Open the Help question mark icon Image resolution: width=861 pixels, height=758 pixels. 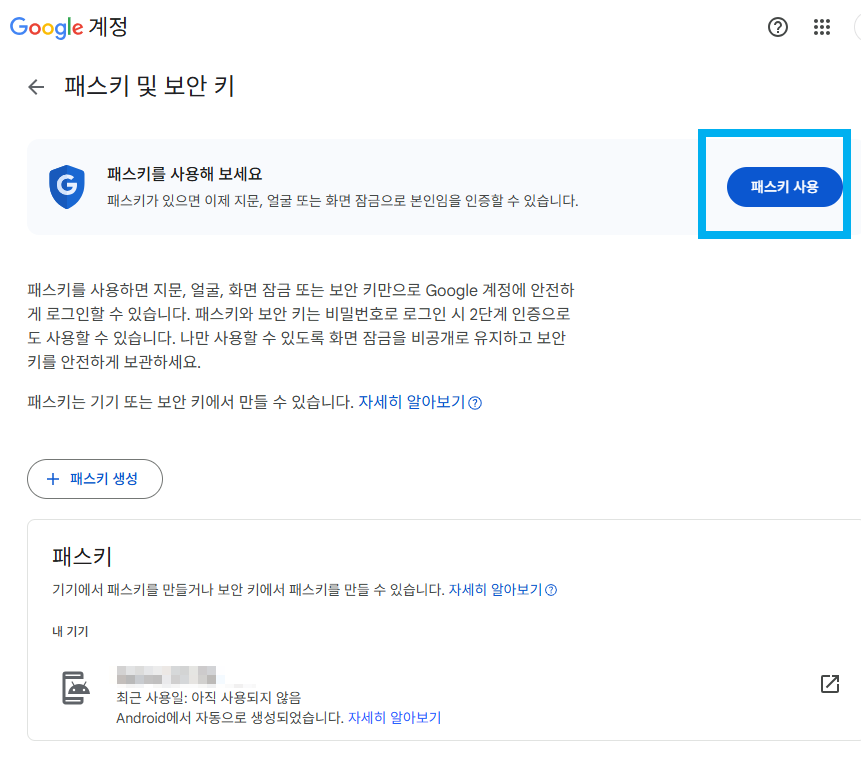tap(778, 27)
